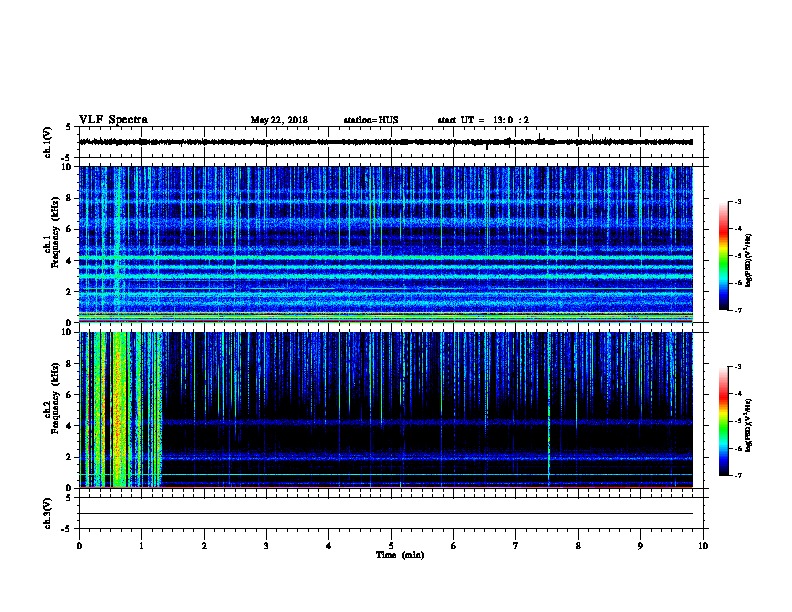
Task: Click time axis tick label '2'
Action: [x=204, y=545]
